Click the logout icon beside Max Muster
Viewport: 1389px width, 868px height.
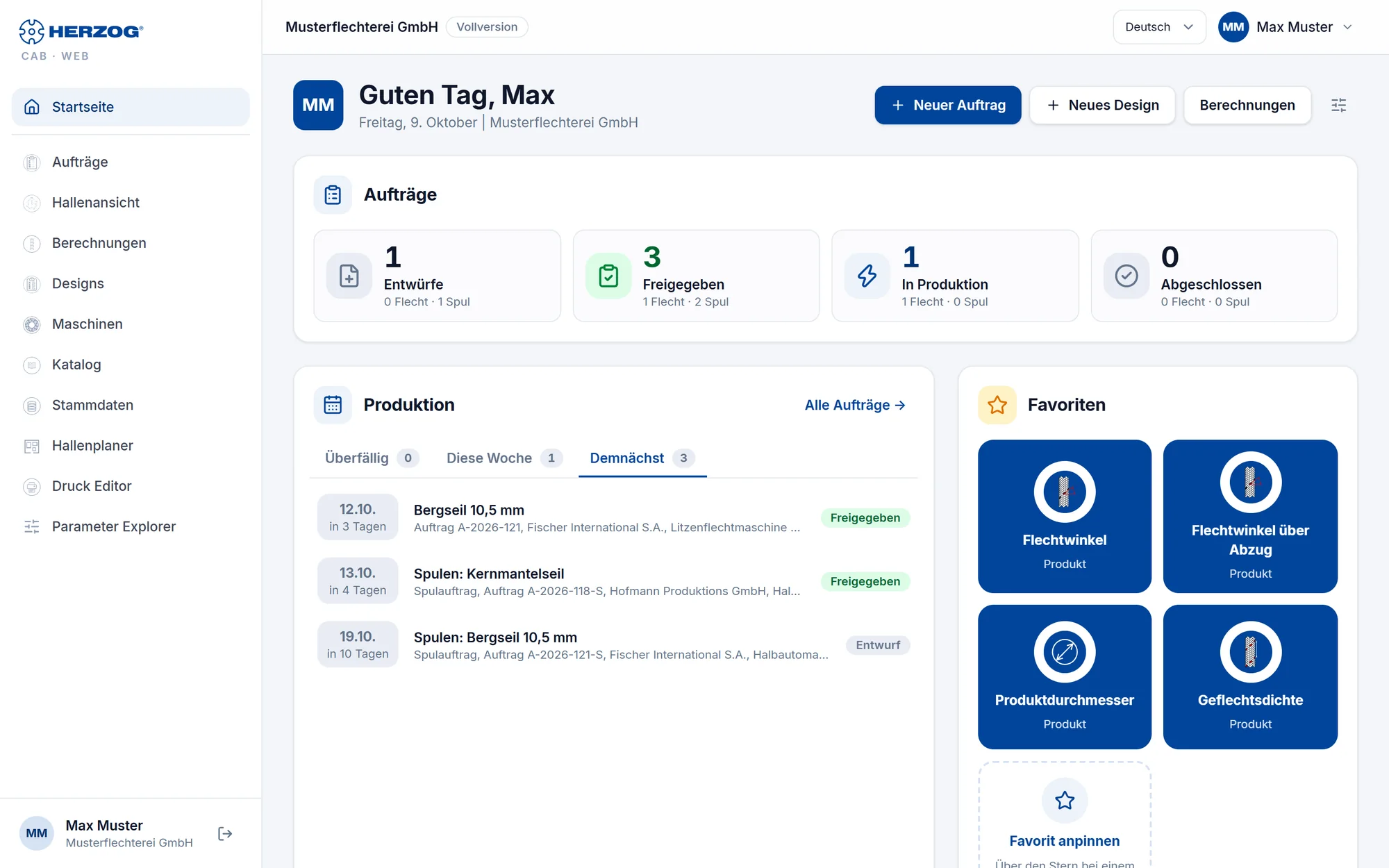[x=225, y=833]
